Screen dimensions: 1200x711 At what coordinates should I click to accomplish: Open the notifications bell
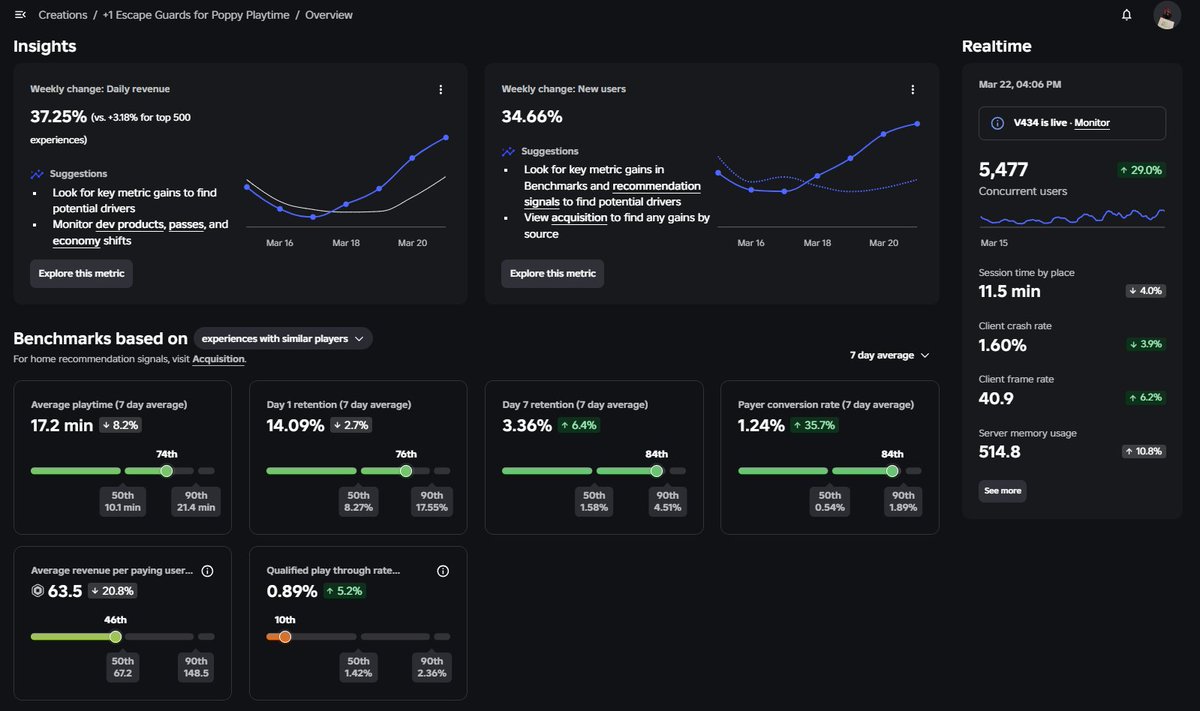tap(1127, 15)
